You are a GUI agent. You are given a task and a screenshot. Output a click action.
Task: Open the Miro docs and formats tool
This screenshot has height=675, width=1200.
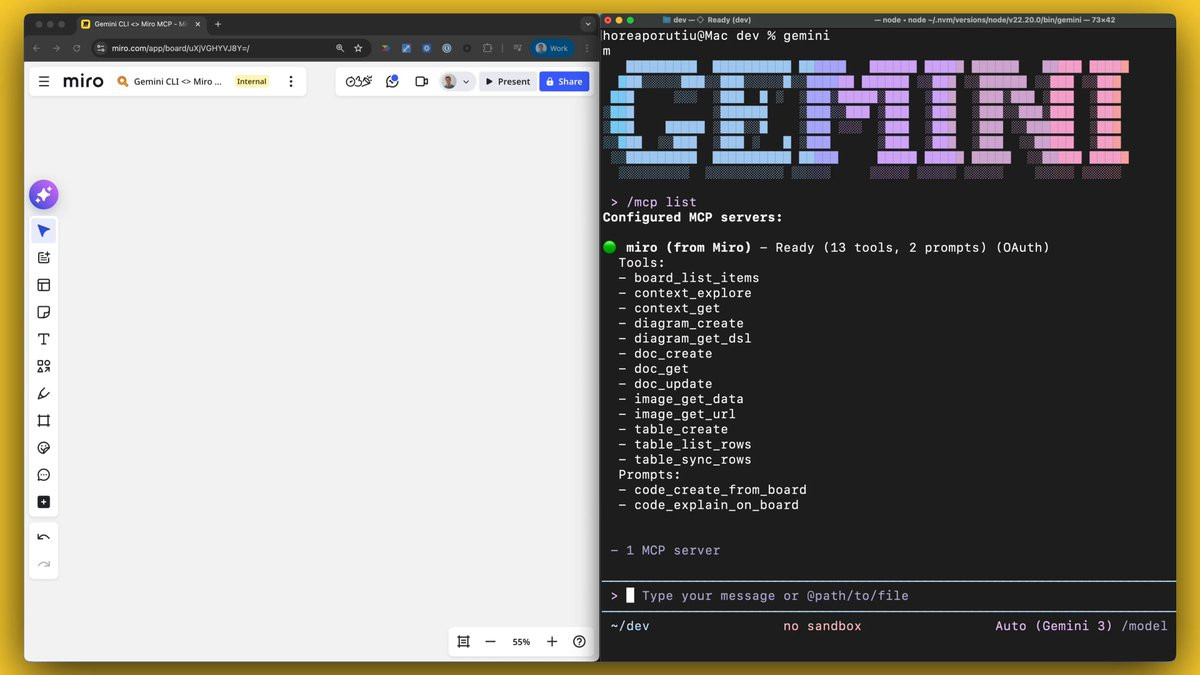pyautogui.click(x=44, y=258)
